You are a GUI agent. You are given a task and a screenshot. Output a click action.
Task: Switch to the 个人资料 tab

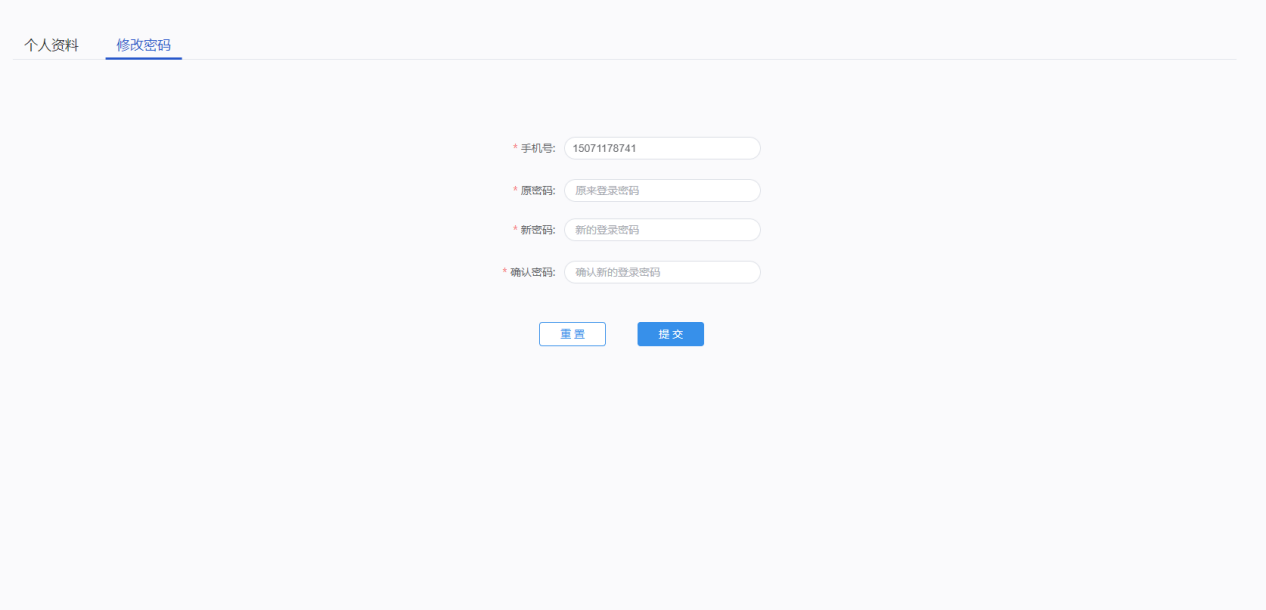click(x=51, y=45)
